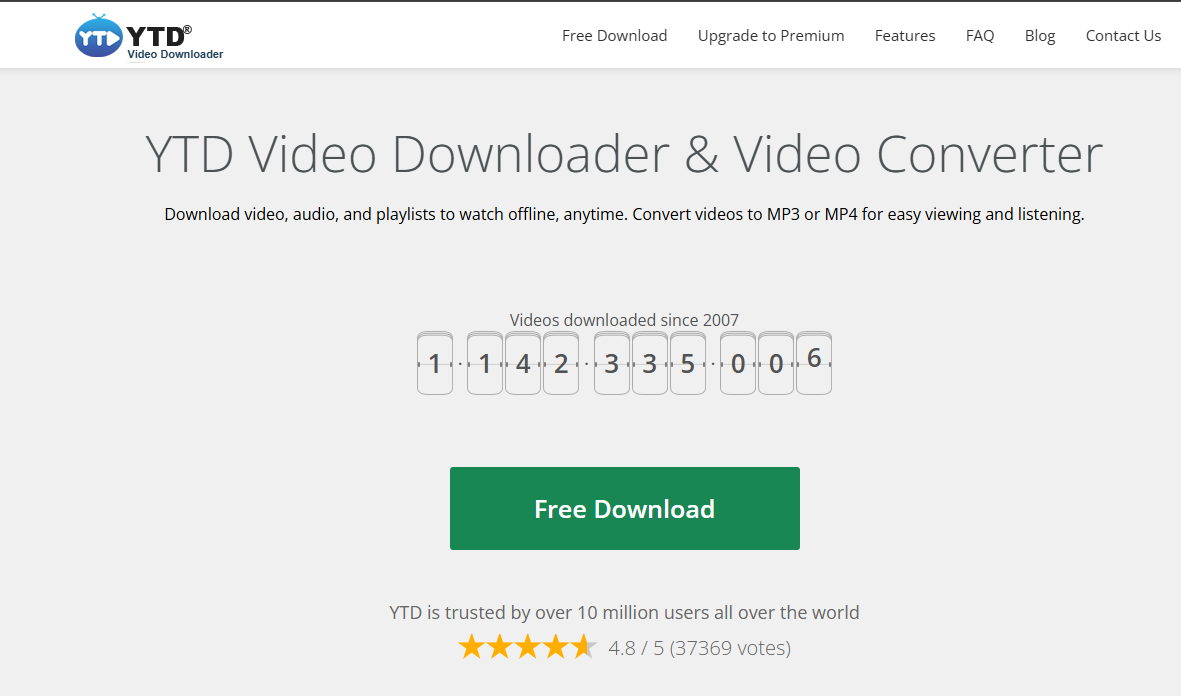The height and width of the screenshot is (696, 1181).
Task: Click the 'Videos downloaded since 2007' label
Action: click(624, 320)
